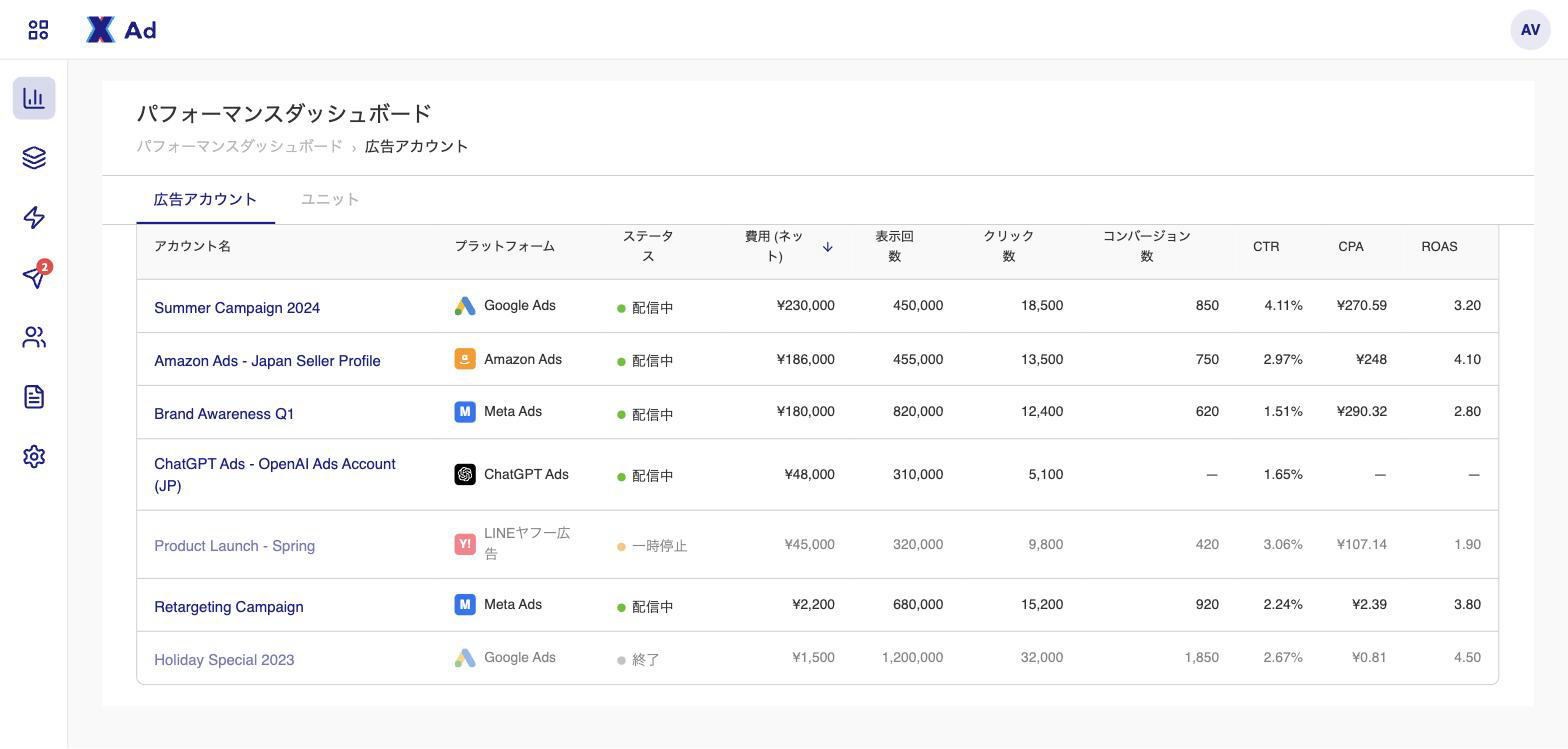Sort by アカウント名 column header
This screenshot has width=1568, height=749.
coord(192,246)
